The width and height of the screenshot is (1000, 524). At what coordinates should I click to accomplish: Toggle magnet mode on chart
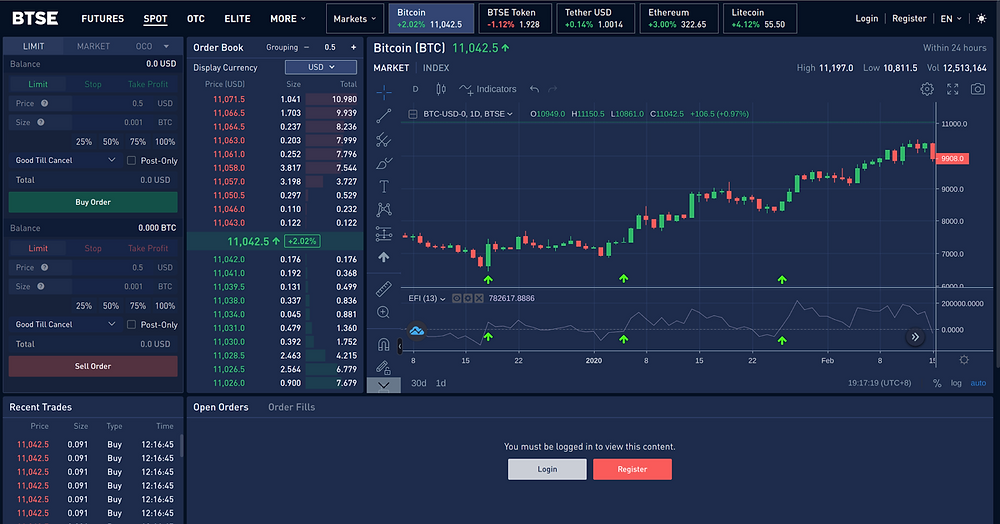click(x=384, y=344)
